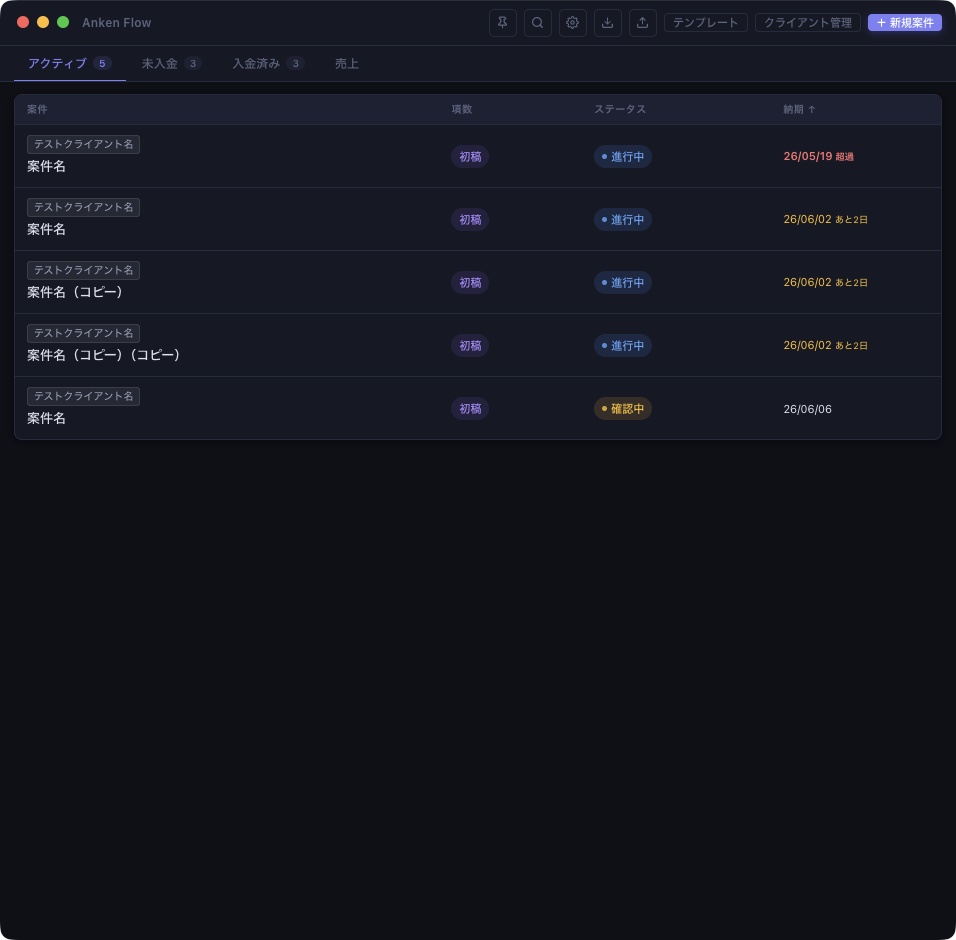Switch to the 未入金 tab

tap(171, 63)
